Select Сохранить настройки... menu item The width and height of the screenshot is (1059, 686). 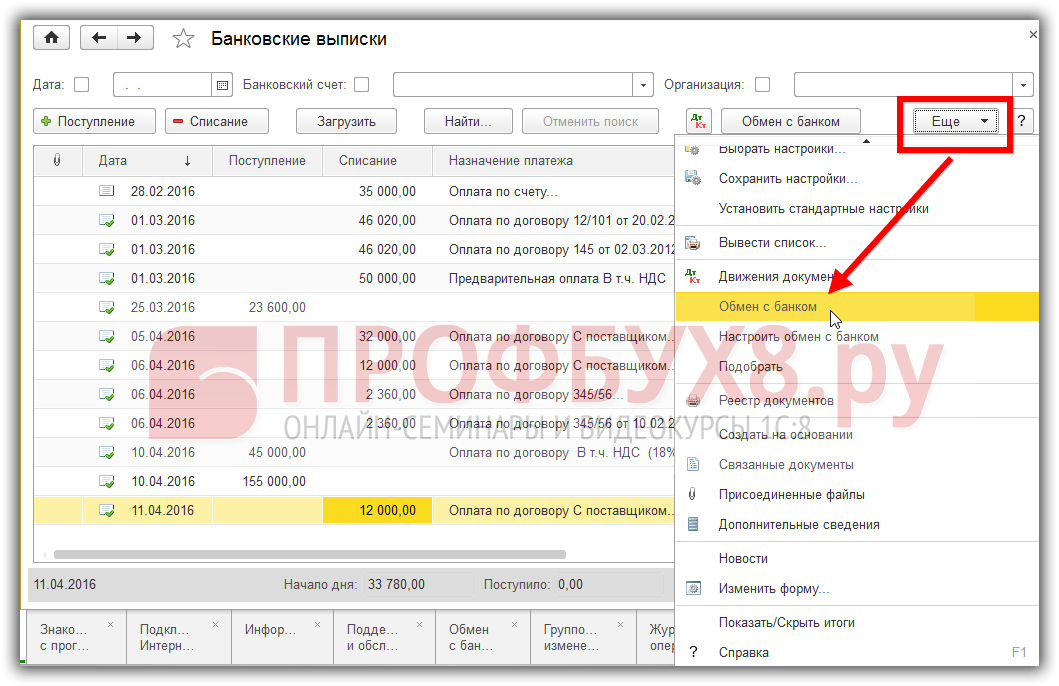[856, 179]
